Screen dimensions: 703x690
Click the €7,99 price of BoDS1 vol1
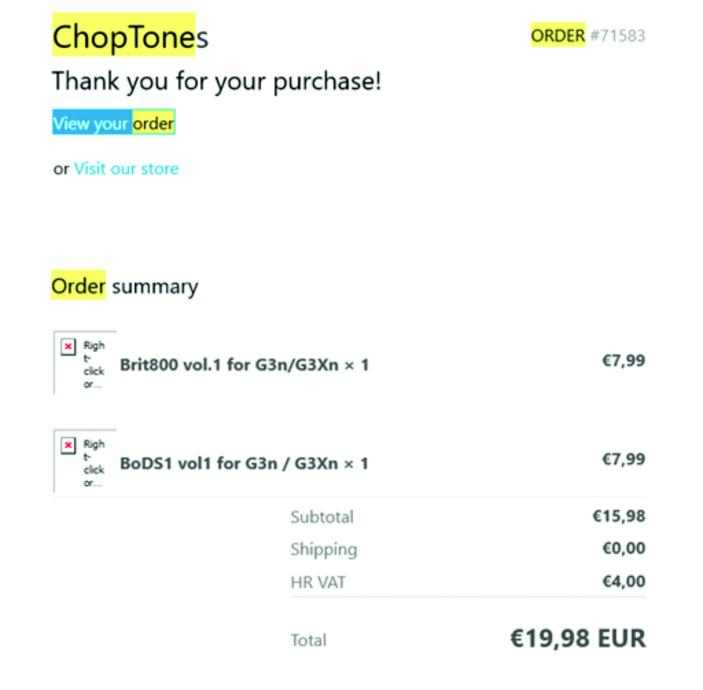[x=623, y=460]
